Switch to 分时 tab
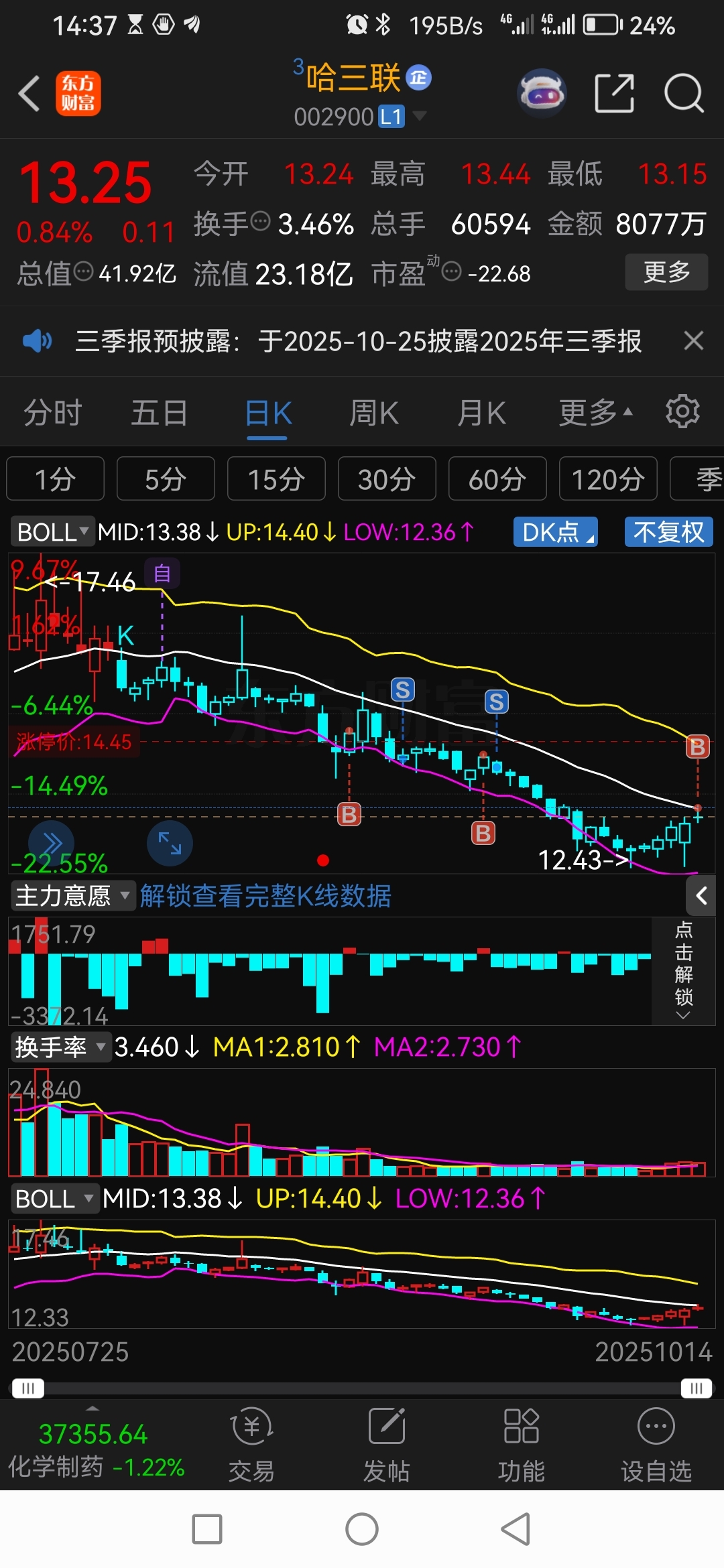This screenshot has width=724, height=1568. pos(52,413)
